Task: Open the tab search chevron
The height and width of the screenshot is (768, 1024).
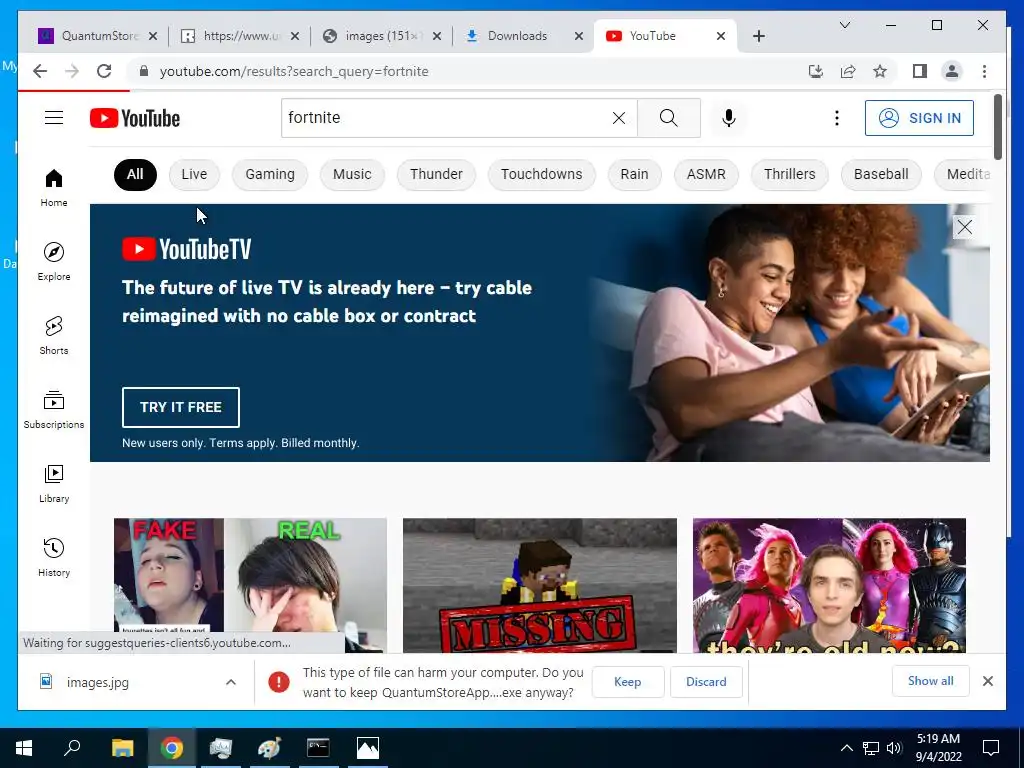Action: tap(844, 25)
